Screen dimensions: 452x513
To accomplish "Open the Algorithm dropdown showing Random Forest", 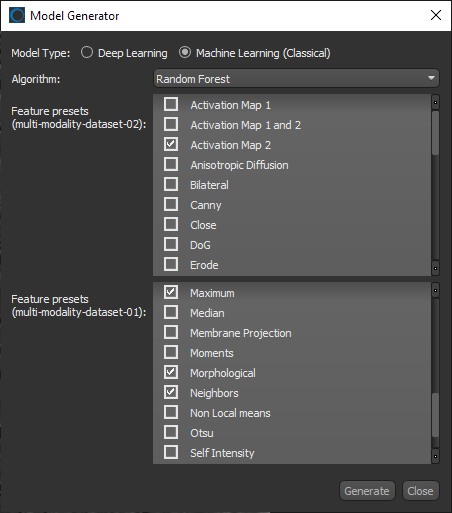I will pos(296,79).
